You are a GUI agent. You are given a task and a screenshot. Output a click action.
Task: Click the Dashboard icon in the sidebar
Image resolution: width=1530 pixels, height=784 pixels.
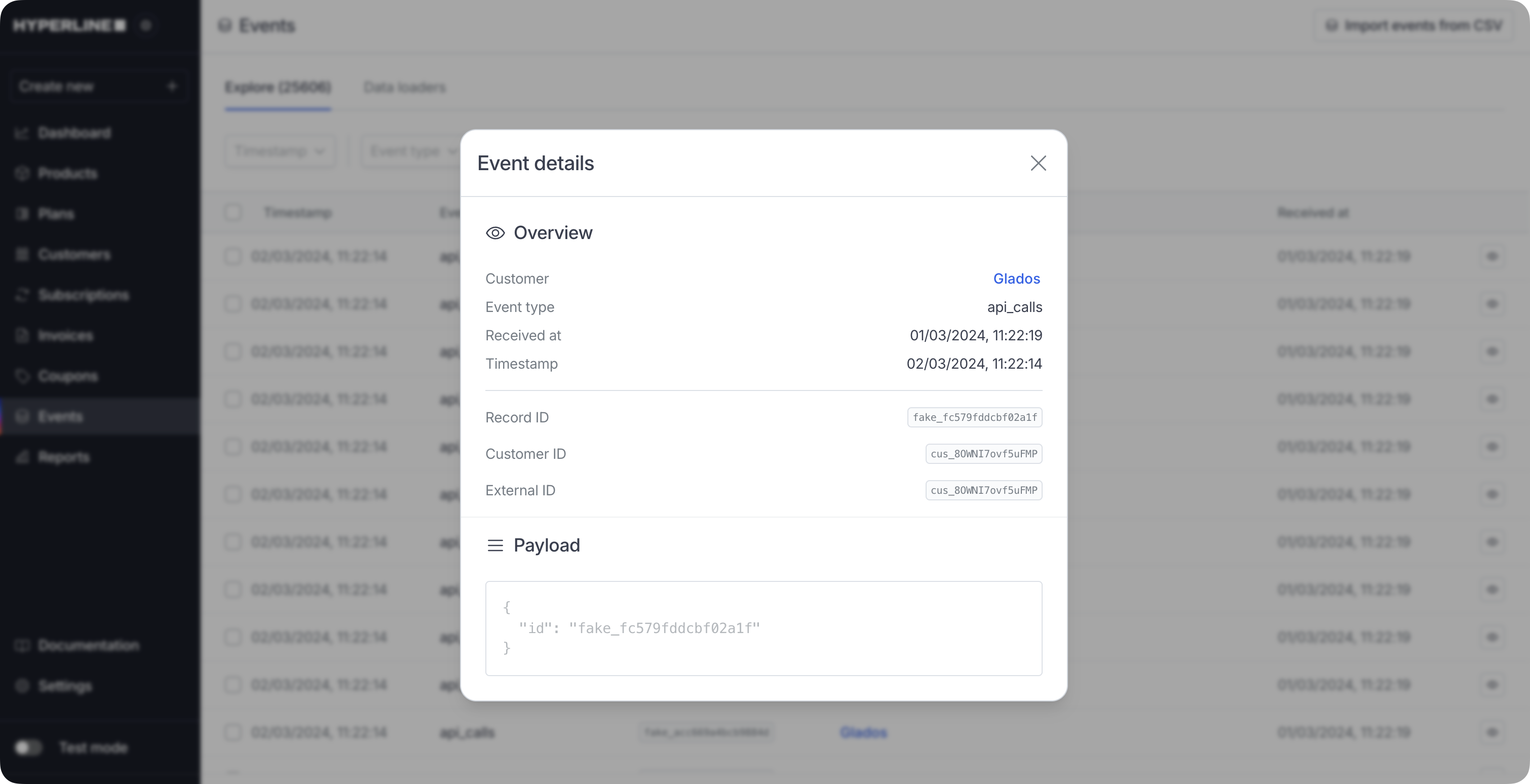coord(22,133)
